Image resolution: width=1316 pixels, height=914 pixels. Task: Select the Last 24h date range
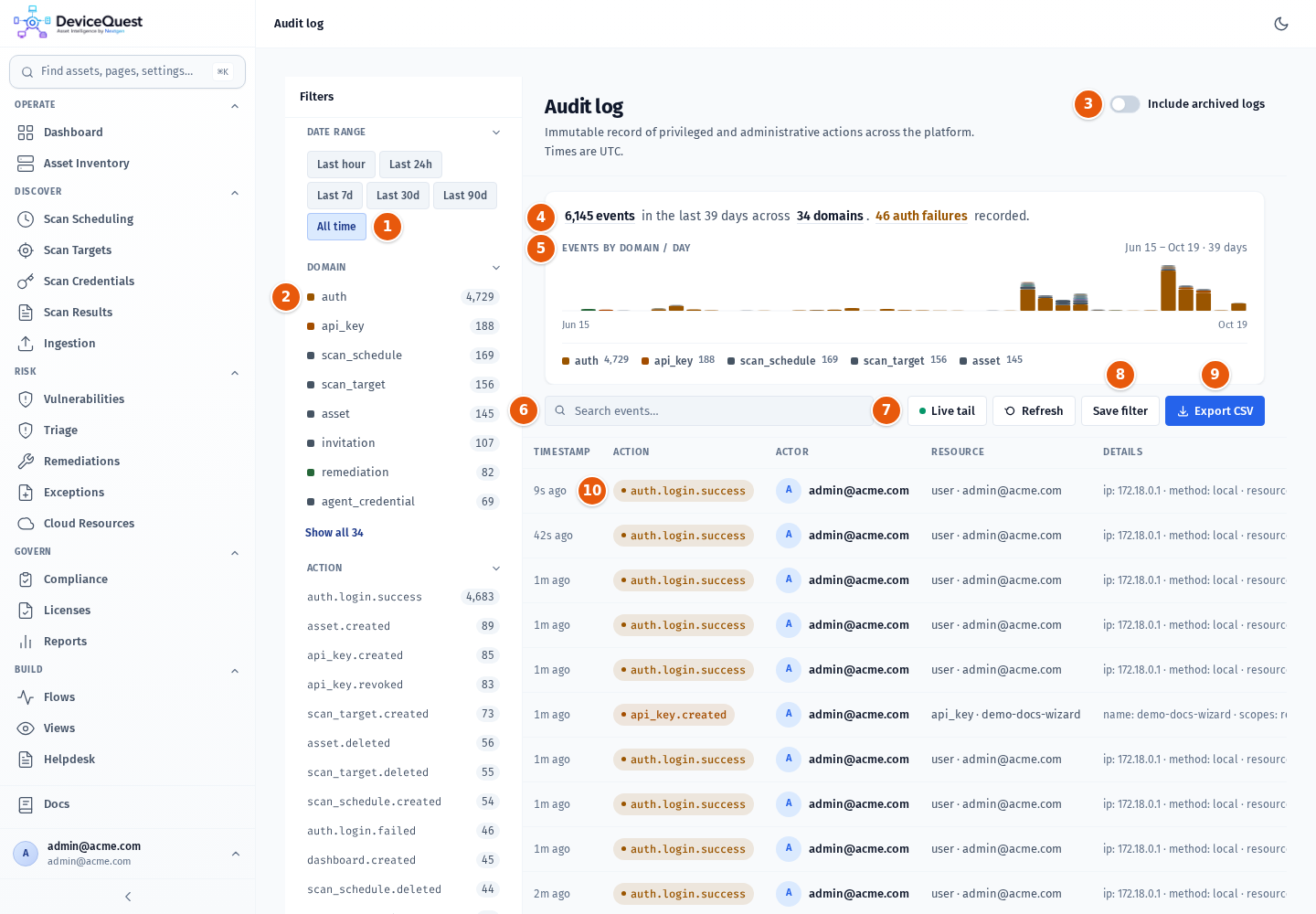(x=410, y=165)
